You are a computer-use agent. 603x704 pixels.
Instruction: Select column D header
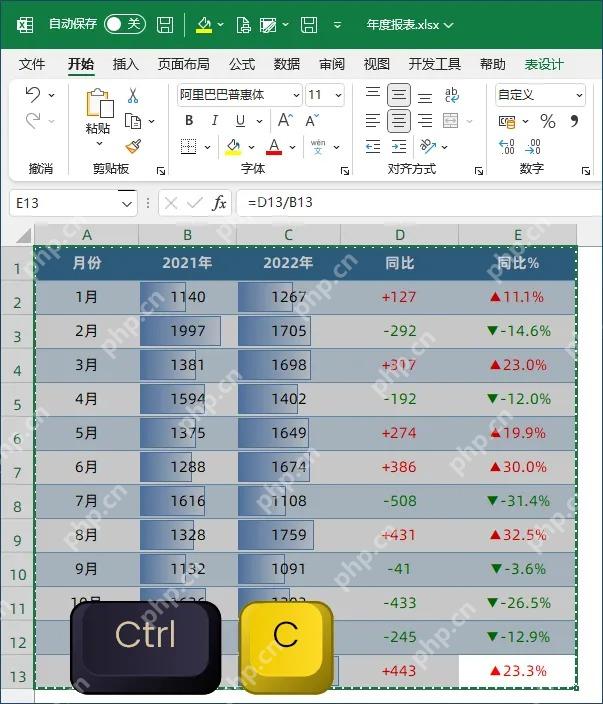[x=400, y=235]
